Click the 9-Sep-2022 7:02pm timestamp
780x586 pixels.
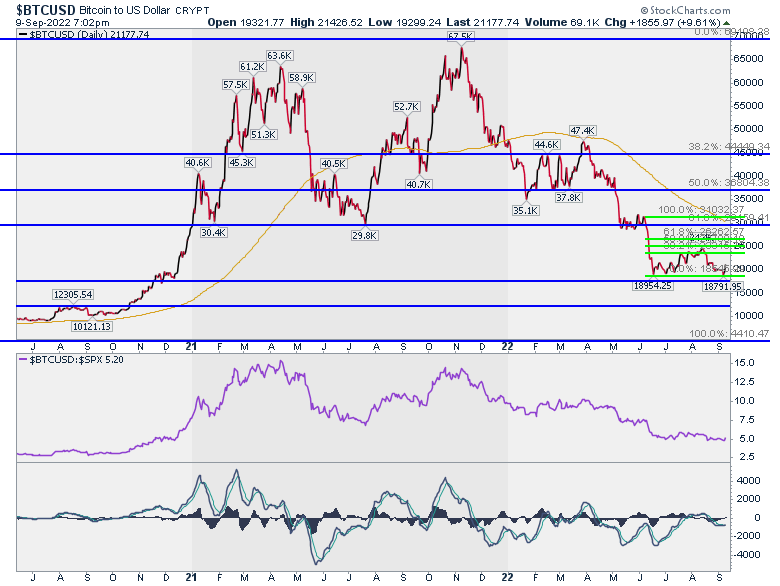click(62, 22)
